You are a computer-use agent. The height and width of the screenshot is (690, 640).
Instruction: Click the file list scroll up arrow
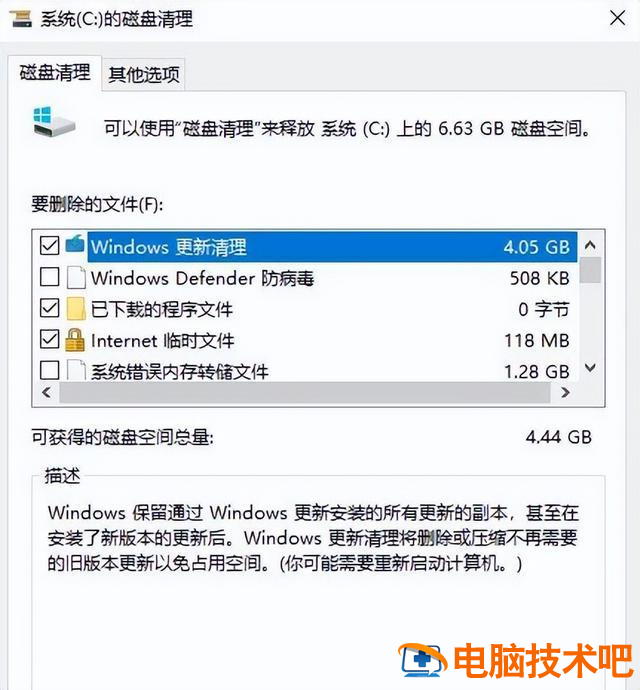590,246
